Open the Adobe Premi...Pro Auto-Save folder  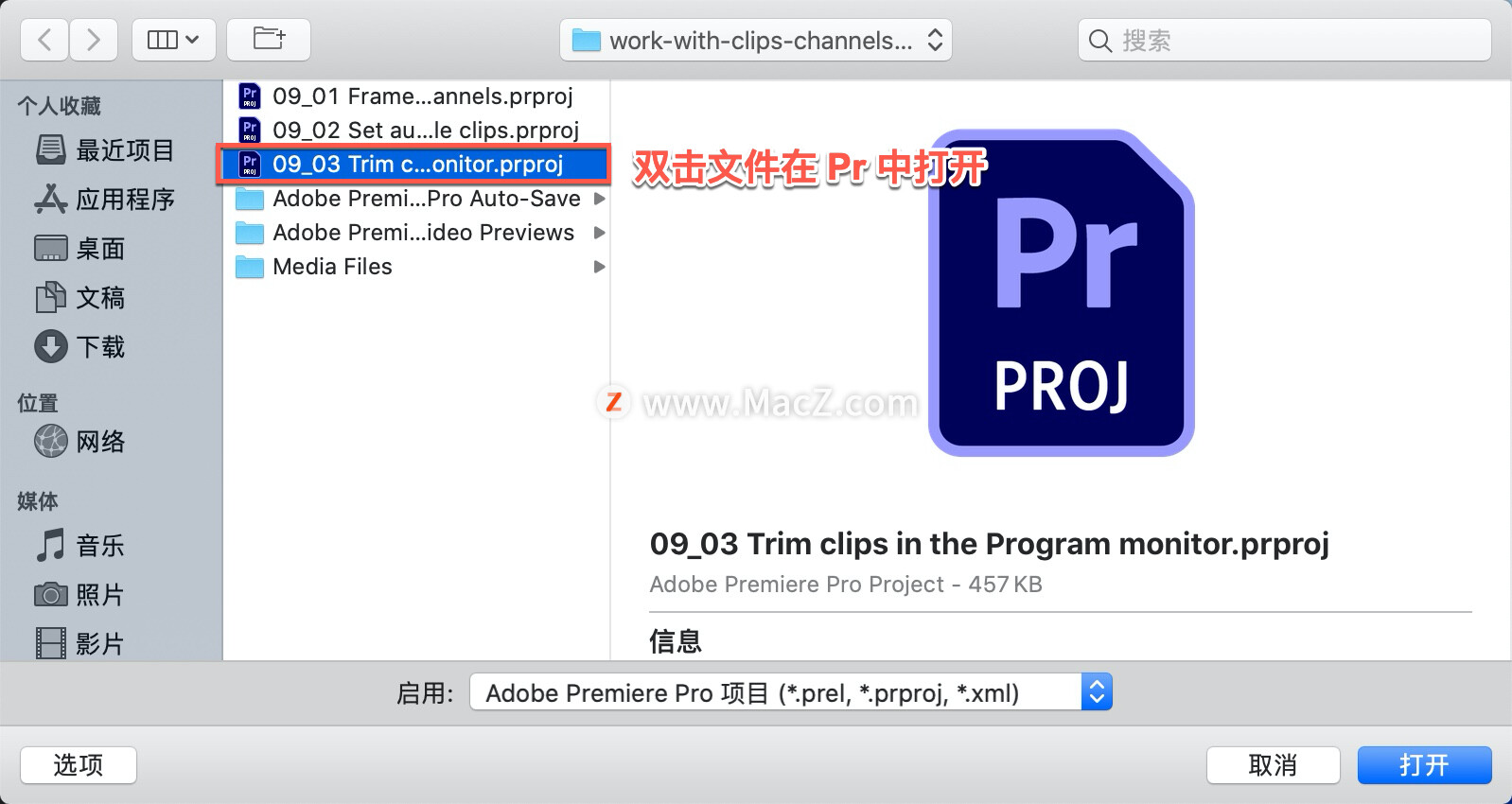pos(416,199)
